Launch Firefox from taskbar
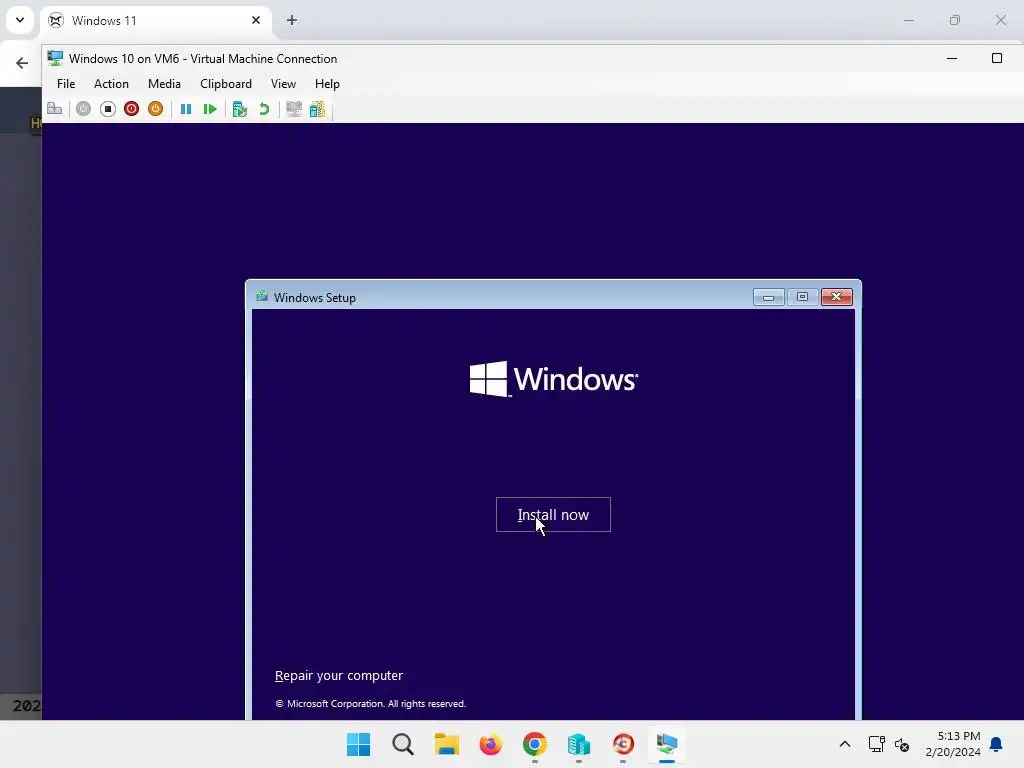 490,744
